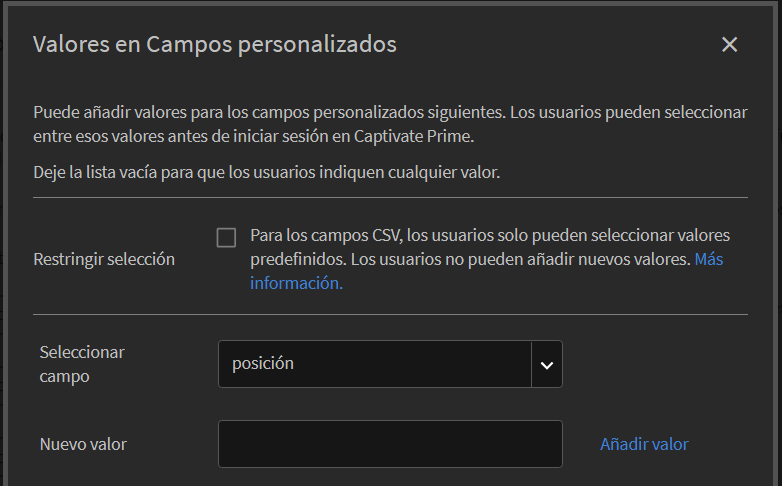Image resolution: width=782 pixels, height=486 pixels.
Task: Click the Restringir selección label
Action: (104, 259)
